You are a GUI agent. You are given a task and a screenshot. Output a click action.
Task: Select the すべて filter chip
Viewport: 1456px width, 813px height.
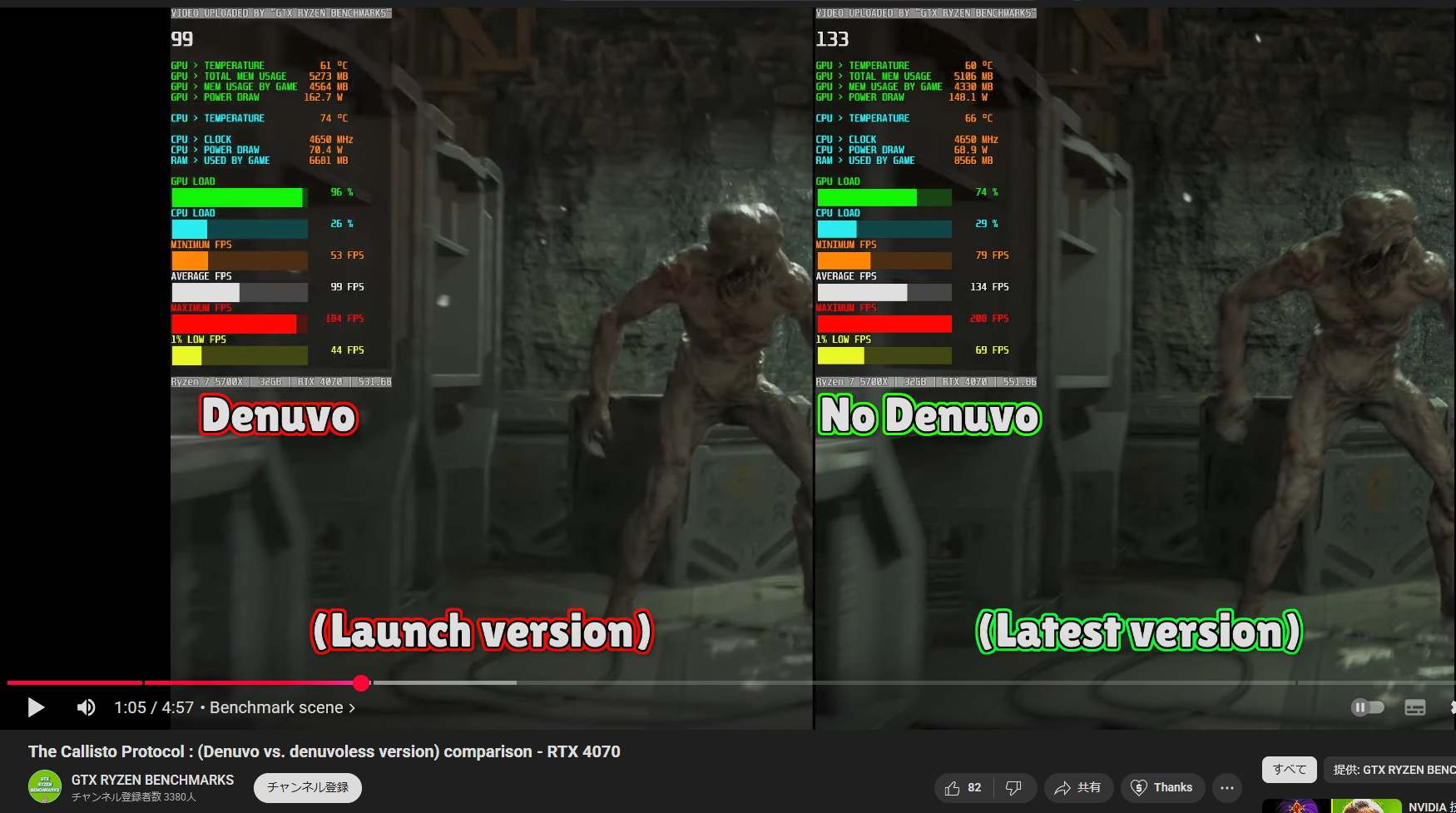pyautogui.click(x=1290, y=770)
